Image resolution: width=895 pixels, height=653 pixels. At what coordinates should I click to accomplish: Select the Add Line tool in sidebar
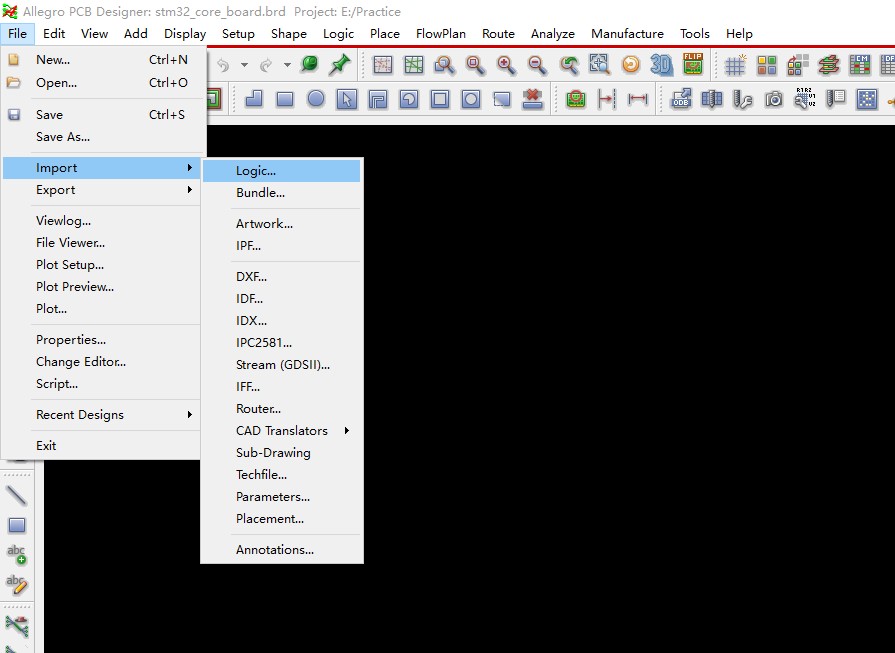[x=16, y=495]
